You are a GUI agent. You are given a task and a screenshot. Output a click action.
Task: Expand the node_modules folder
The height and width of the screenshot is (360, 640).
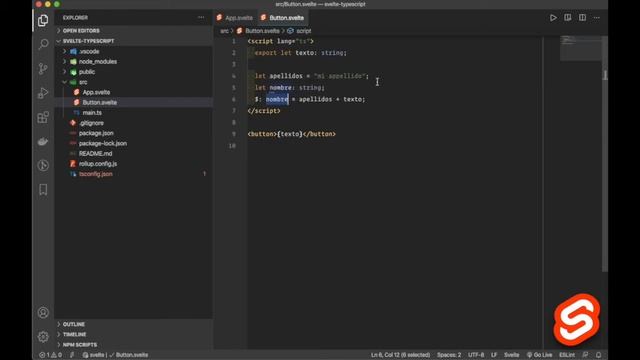pyautogui.click(x=133, y=62)
